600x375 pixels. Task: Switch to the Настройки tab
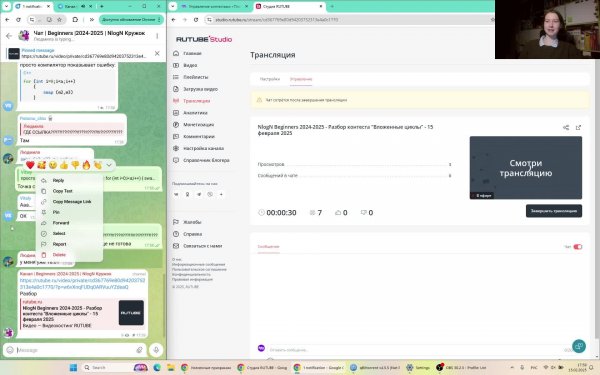click(x=270, y=79)
